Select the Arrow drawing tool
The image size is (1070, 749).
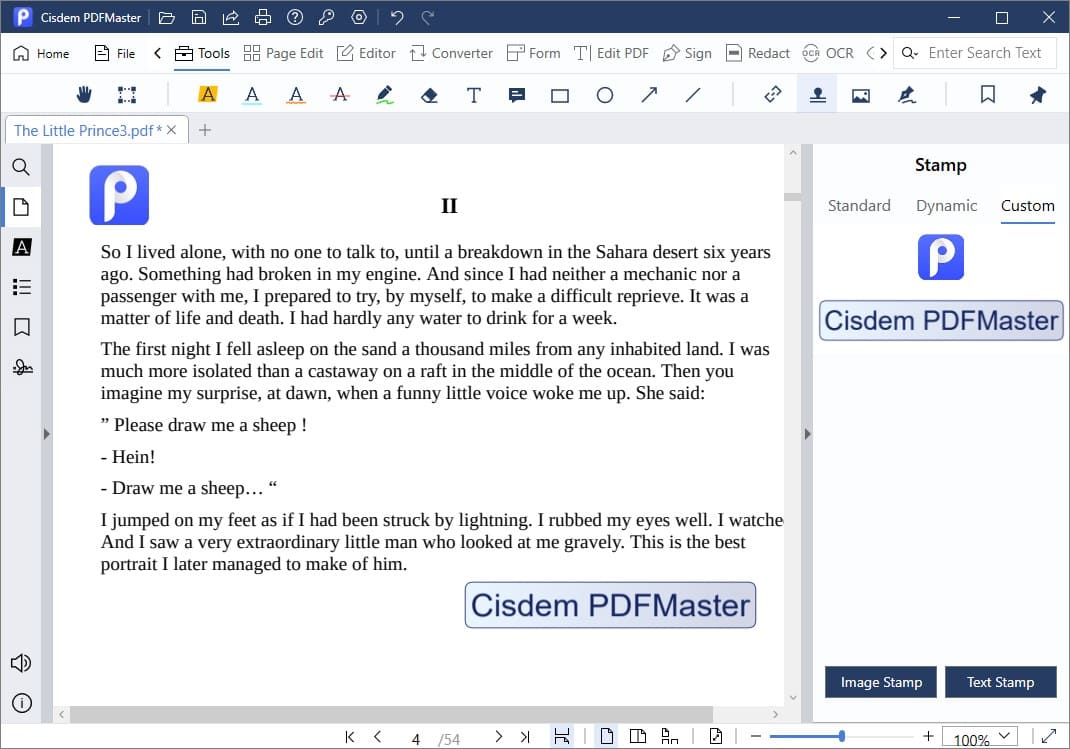point(648,94)
